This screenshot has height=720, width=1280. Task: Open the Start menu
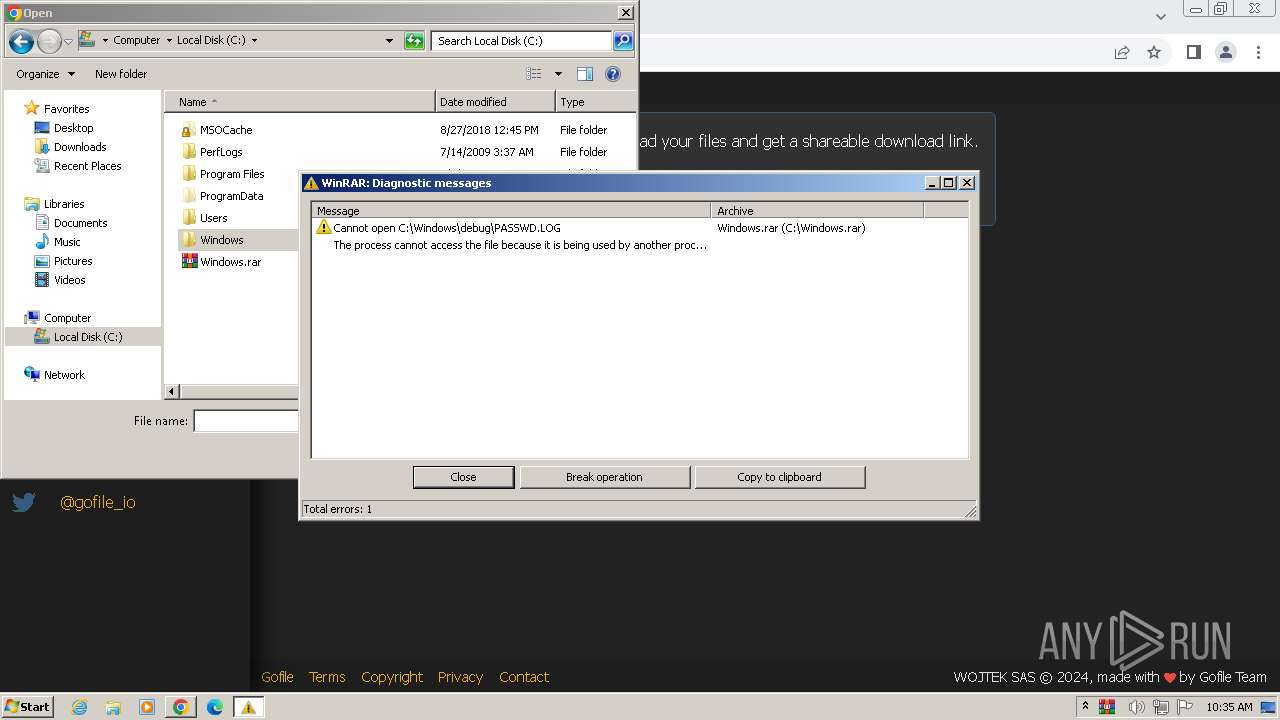28,707
